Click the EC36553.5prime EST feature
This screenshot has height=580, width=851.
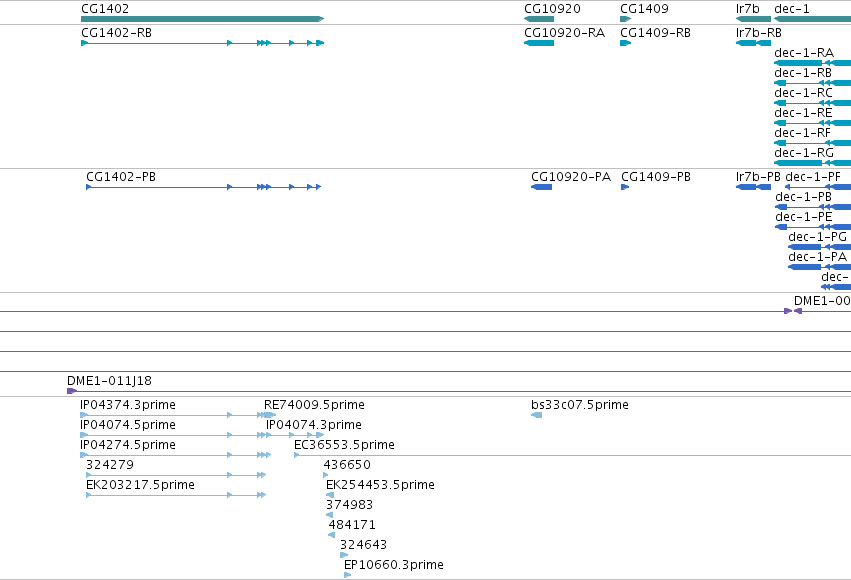[x=573, y=455]
